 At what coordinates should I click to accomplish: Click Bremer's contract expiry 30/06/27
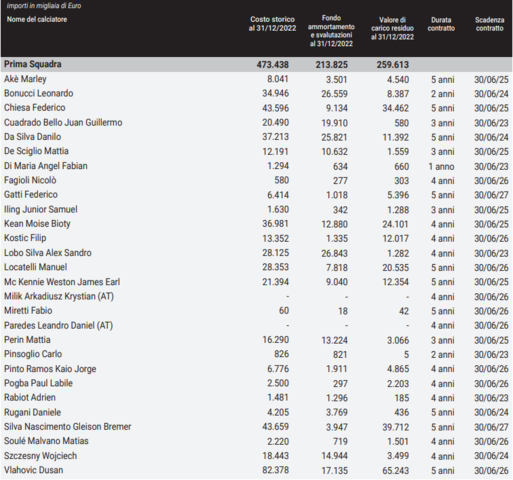[x=491, y=427]
